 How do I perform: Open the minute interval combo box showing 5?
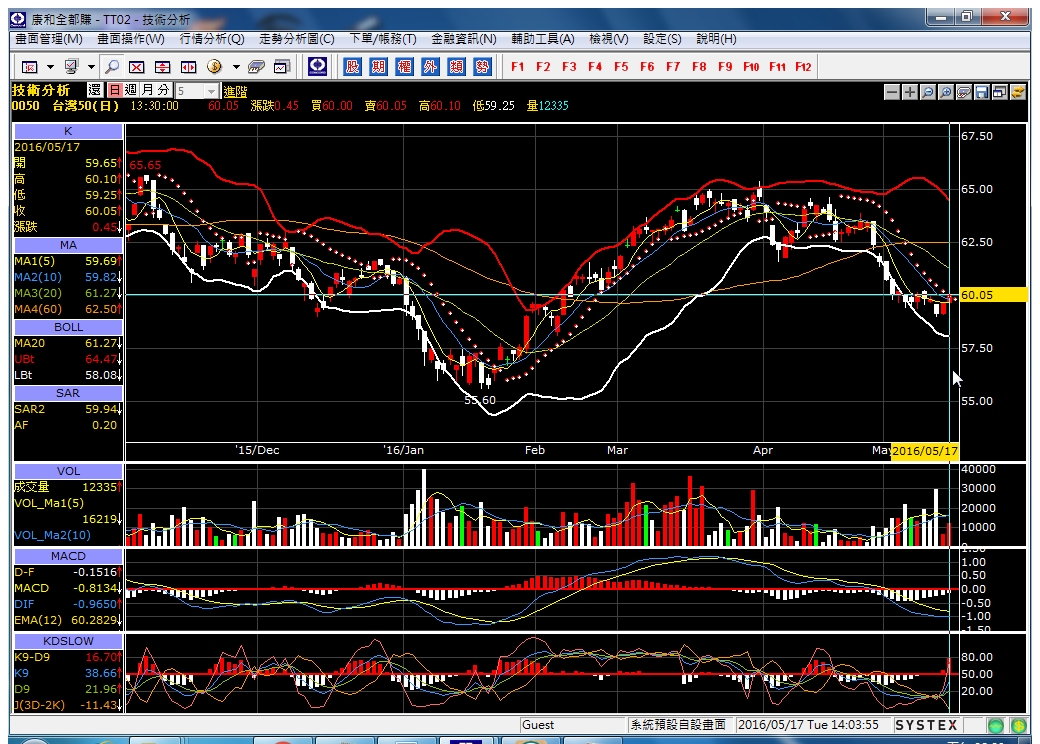pyautogui.click(x=197, y=91)
